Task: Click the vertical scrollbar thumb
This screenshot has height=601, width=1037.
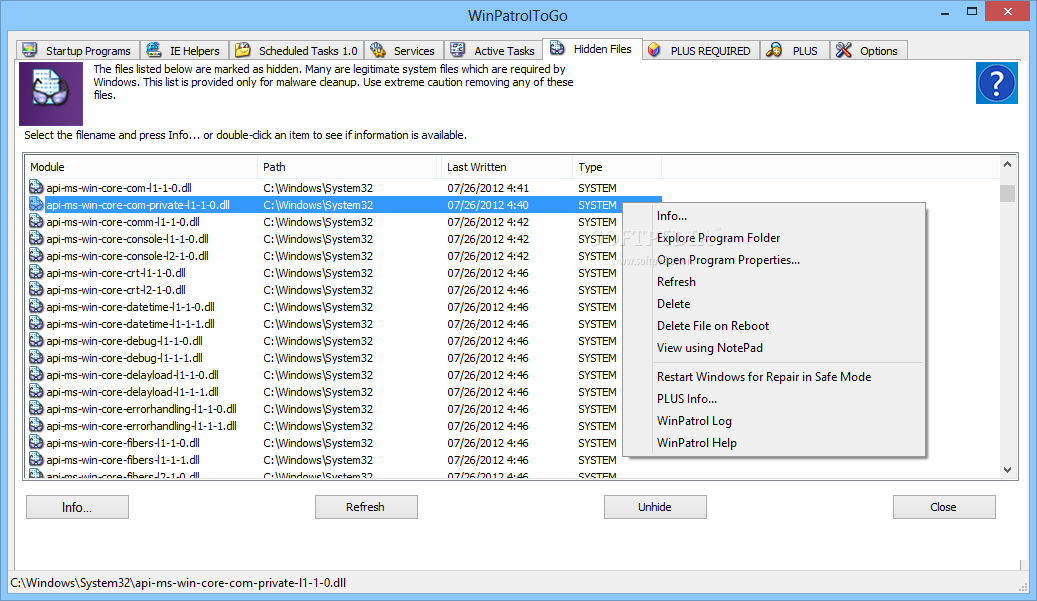Action: click(x=1007, y=193)
